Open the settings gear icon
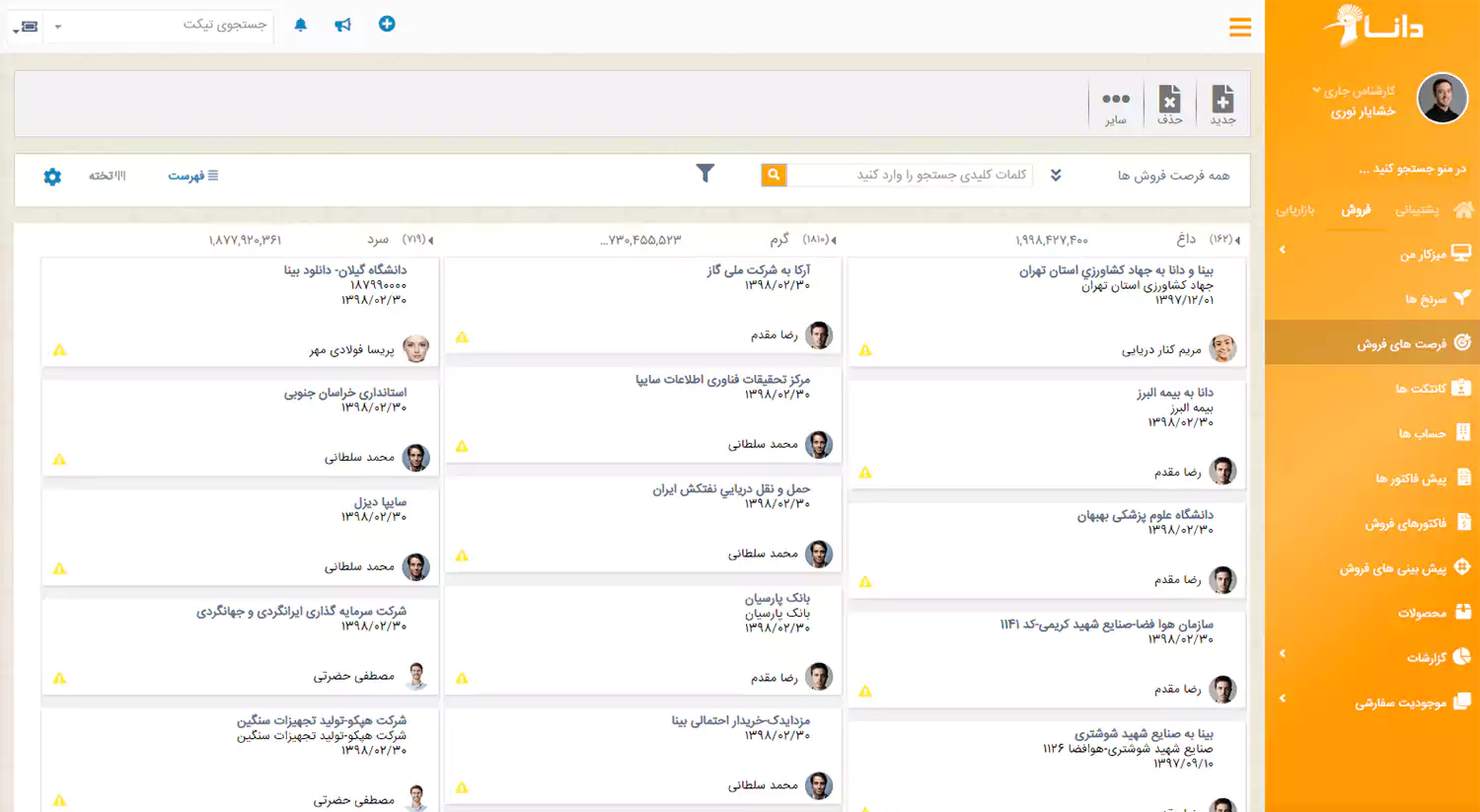Image resolution: width=1480 pixels, height=812 pixels. [x=52, y=177]
